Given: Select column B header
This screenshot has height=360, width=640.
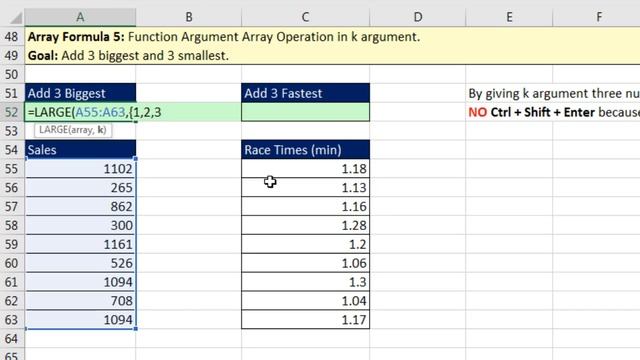Looking at the screenshot, I should pos(189,17).
